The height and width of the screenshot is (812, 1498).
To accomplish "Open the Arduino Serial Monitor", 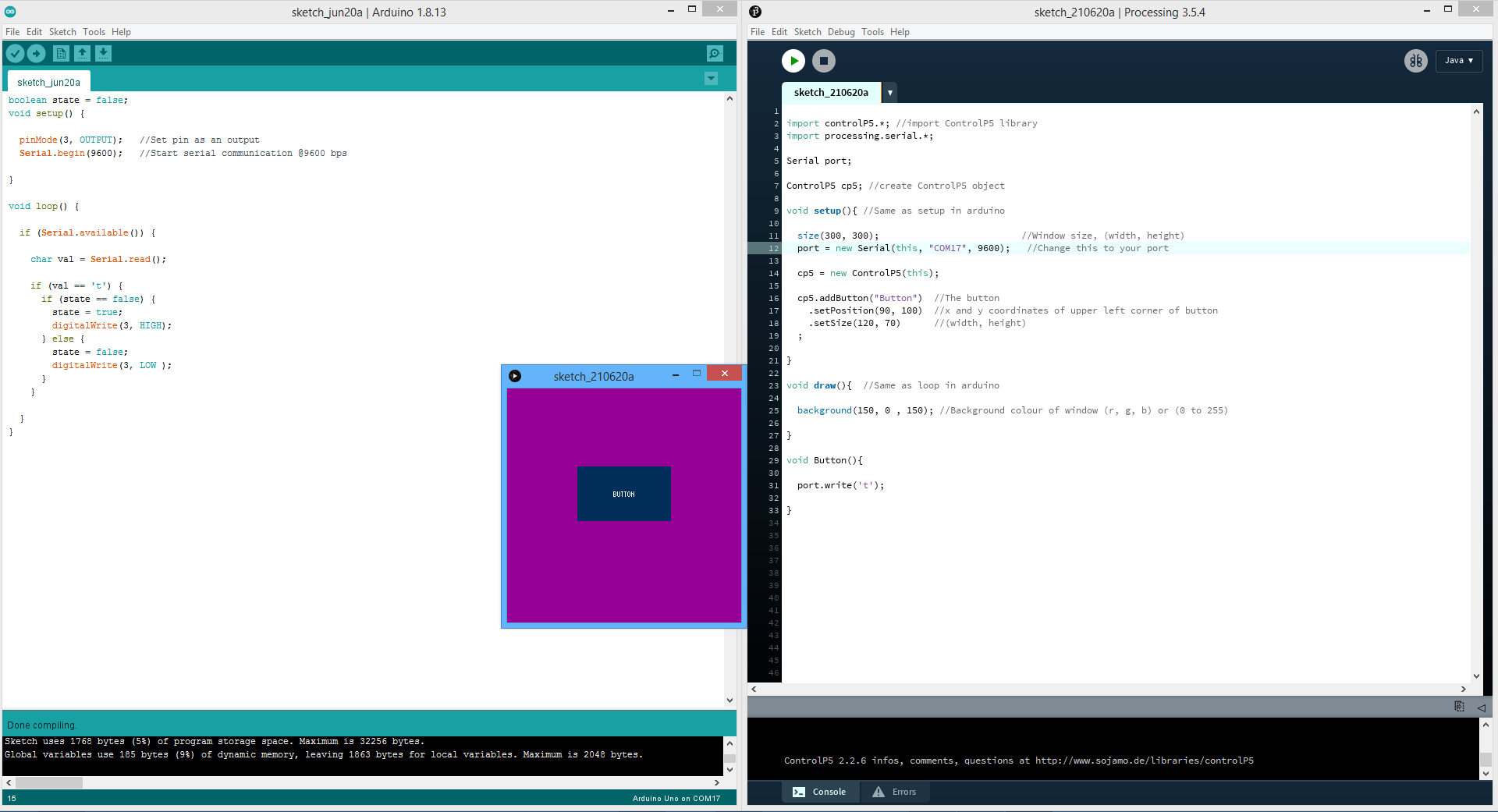I will pos(715,53).
